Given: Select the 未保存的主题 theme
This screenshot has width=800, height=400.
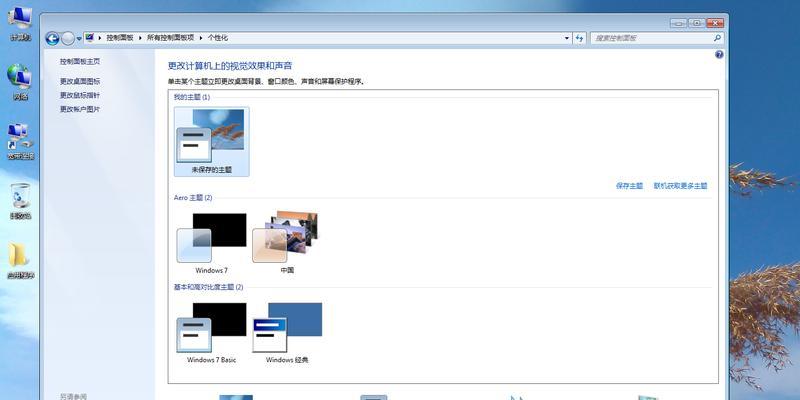Looking at the screenshot, I should point(212,142).
